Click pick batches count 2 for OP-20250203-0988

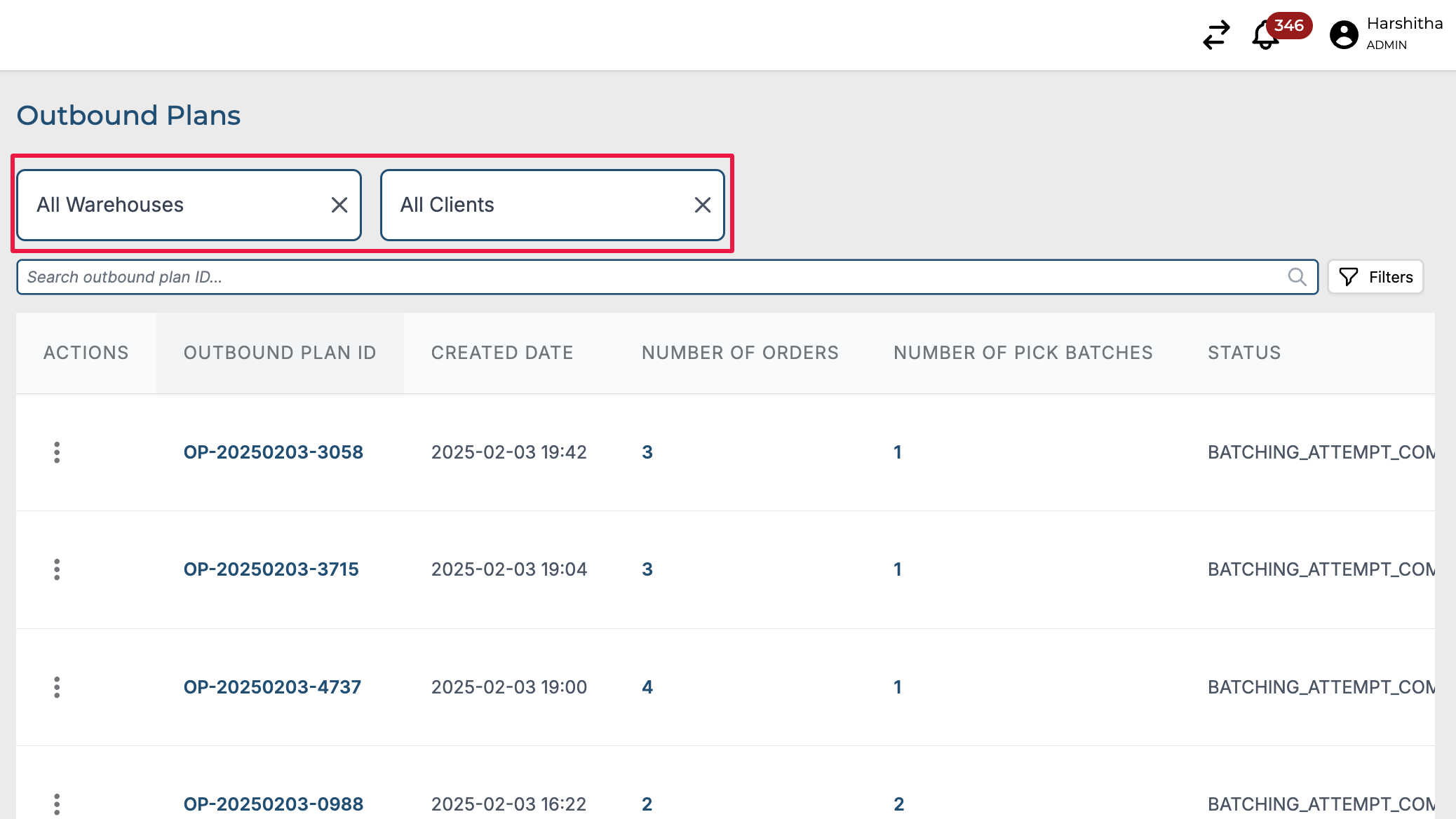pyautogui.click(x=898, y=804)
